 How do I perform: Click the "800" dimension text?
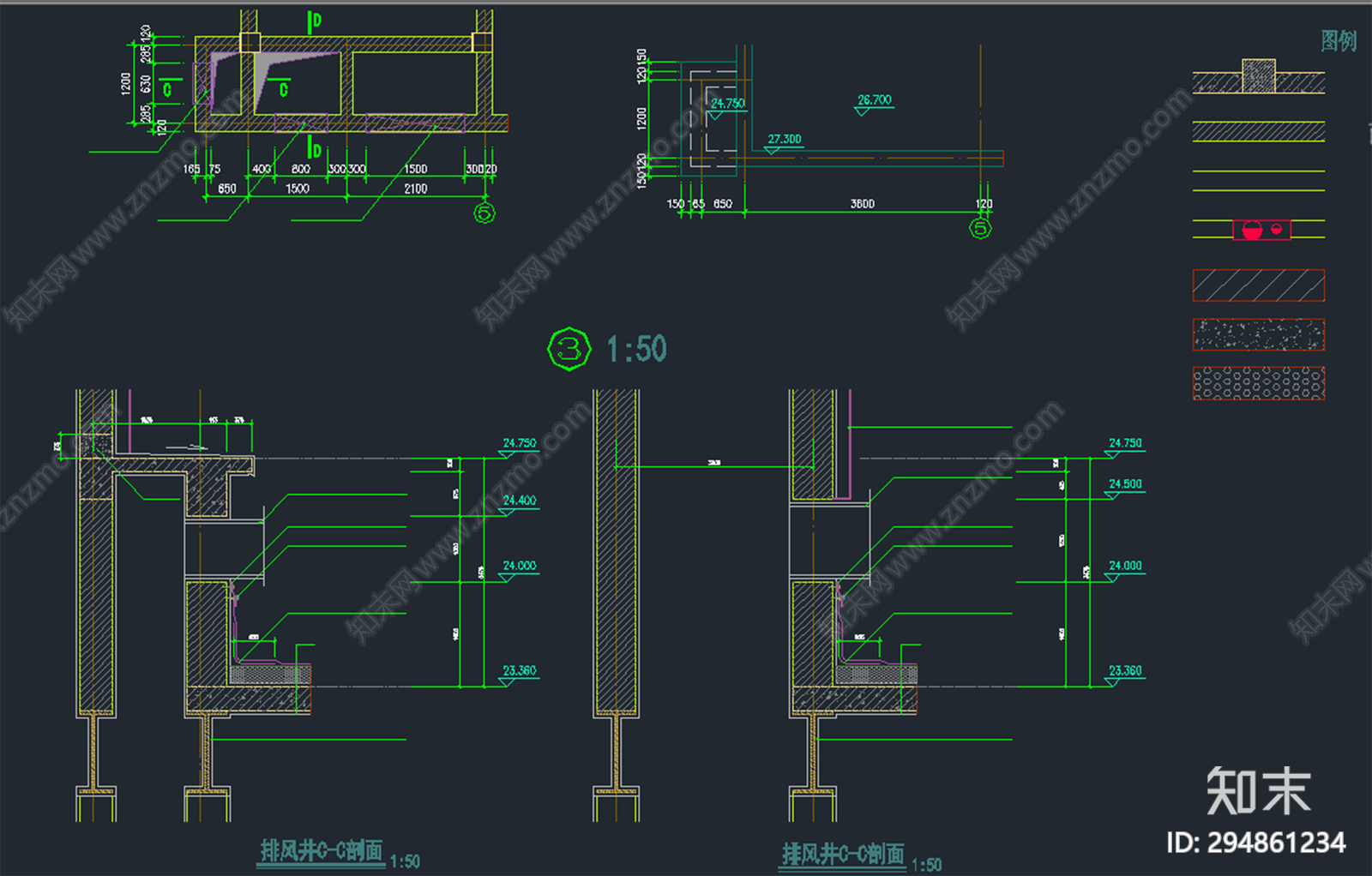click(301, 169)
